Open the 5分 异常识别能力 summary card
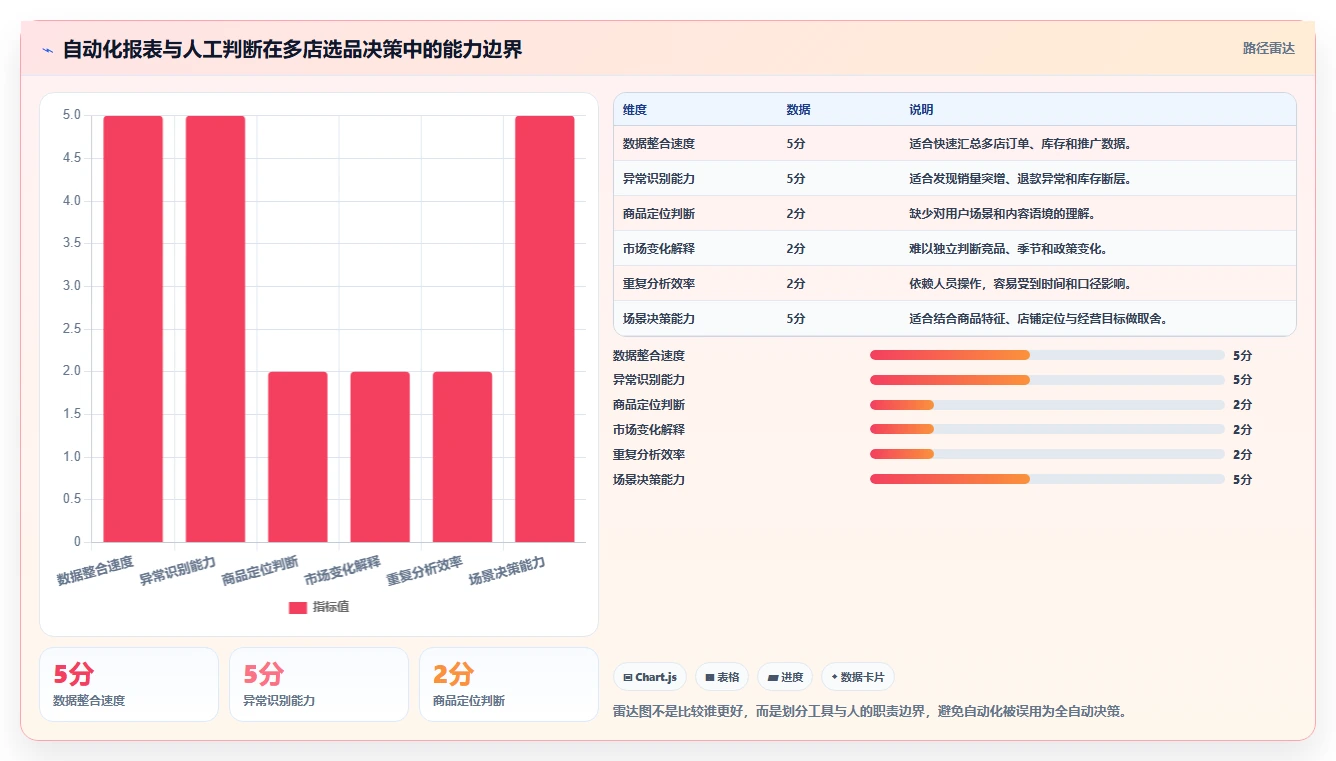This screenshot has height=761, width=1336. (x=319, y=684)
